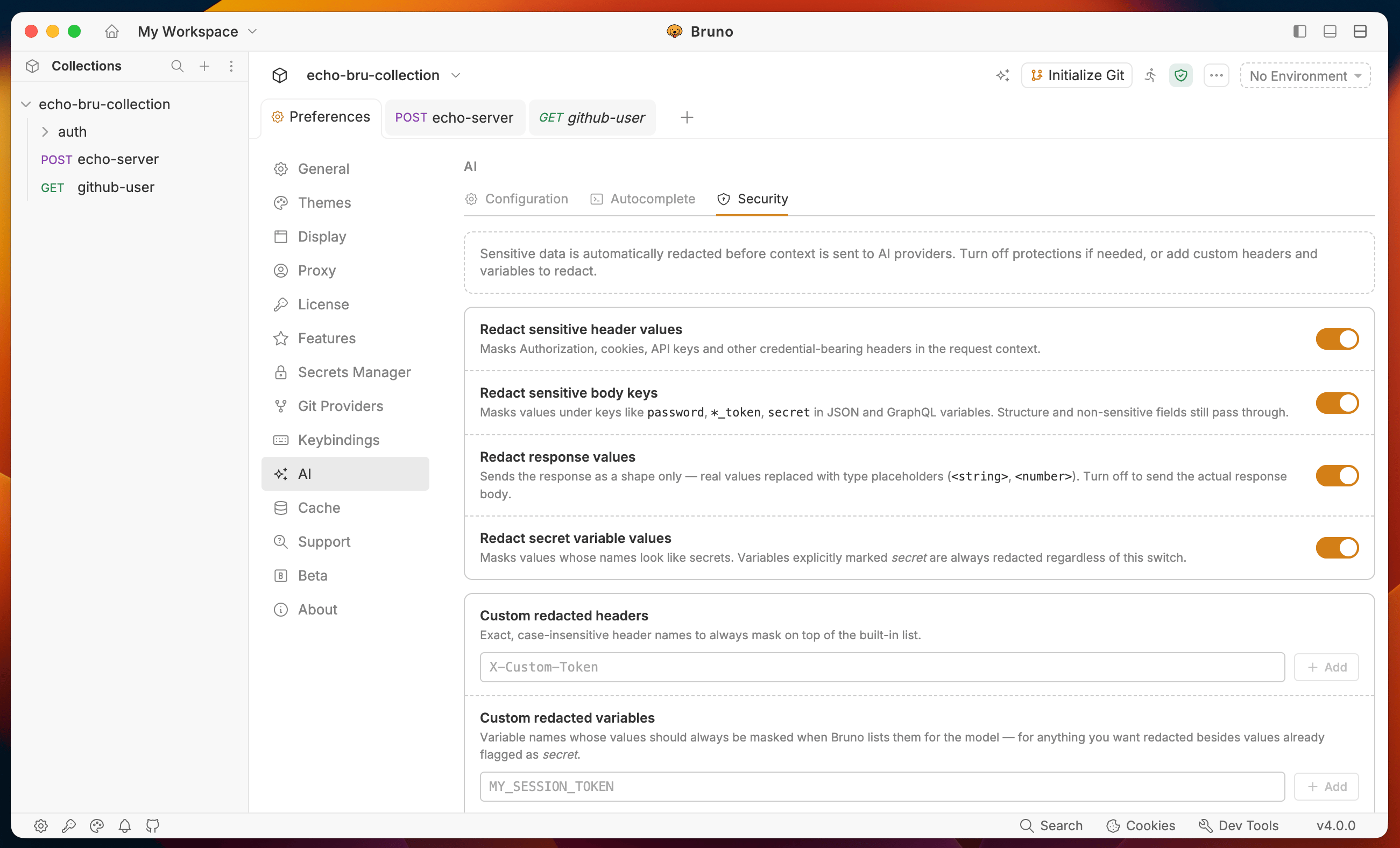
Task: Open Proxy preferences
Action: click(x=345, y=271)
